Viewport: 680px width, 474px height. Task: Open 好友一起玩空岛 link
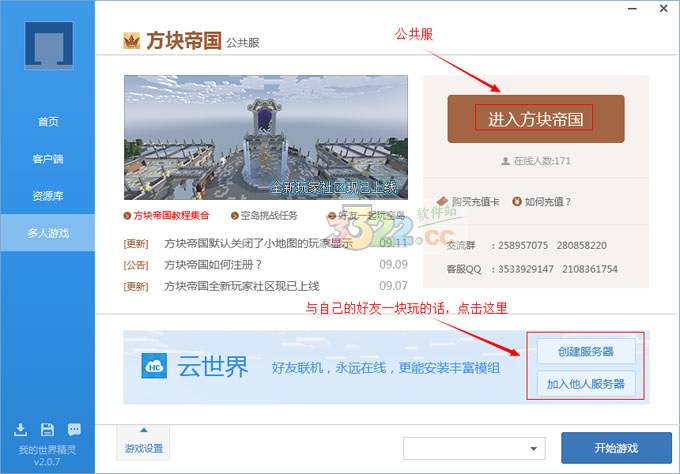click(371, 216)
